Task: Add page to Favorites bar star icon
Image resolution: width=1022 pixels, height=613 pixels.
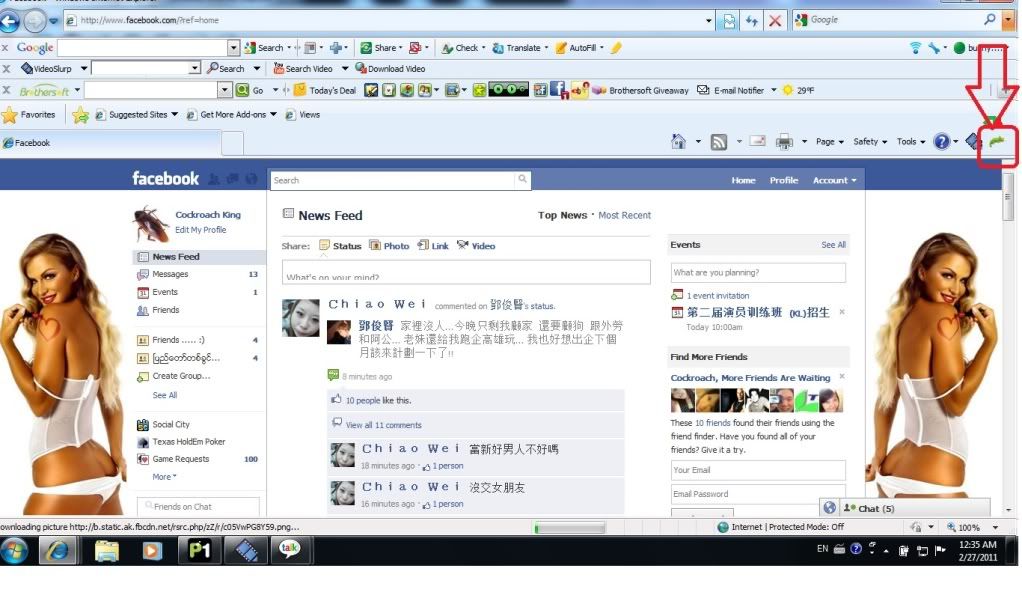Action: pos(81,115)
